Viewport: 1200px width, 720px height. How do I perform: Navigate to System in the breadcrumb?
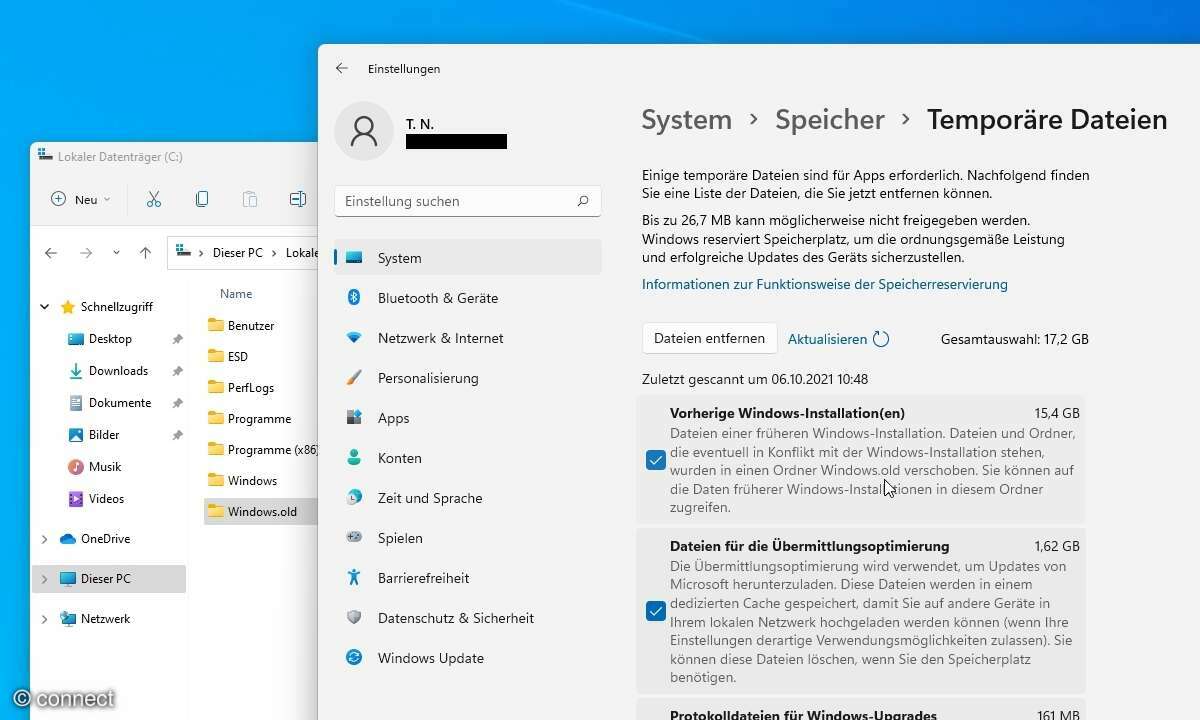pos(686,119)
